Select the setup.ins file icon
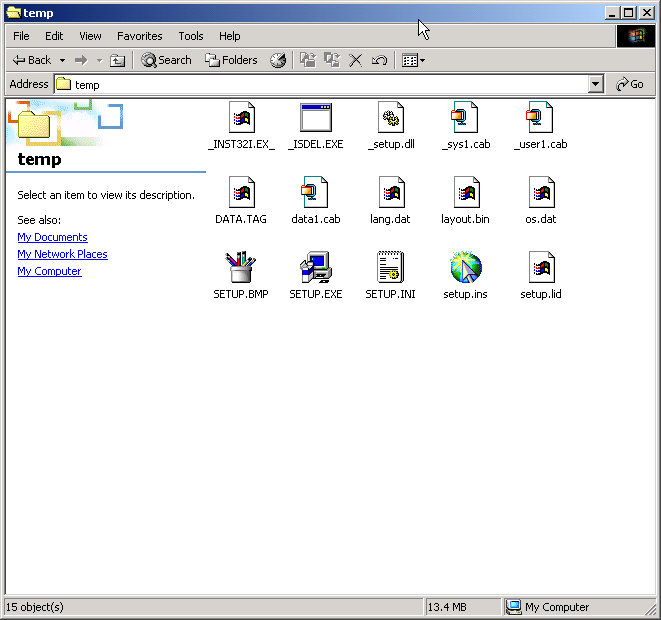This screenshot has width=661, height=620. coord(465,268)
